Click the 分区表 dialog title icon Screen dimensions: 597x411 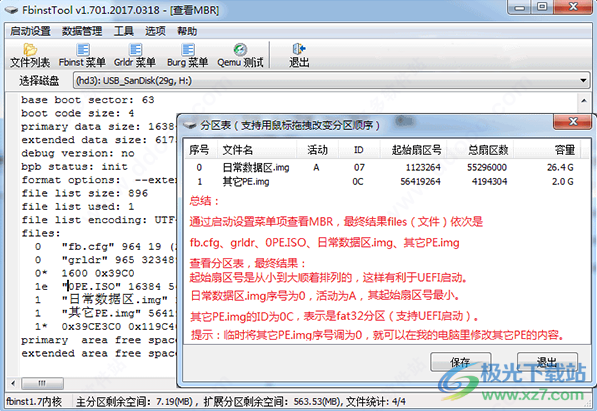pyautogui.click(x=190, y=125)
